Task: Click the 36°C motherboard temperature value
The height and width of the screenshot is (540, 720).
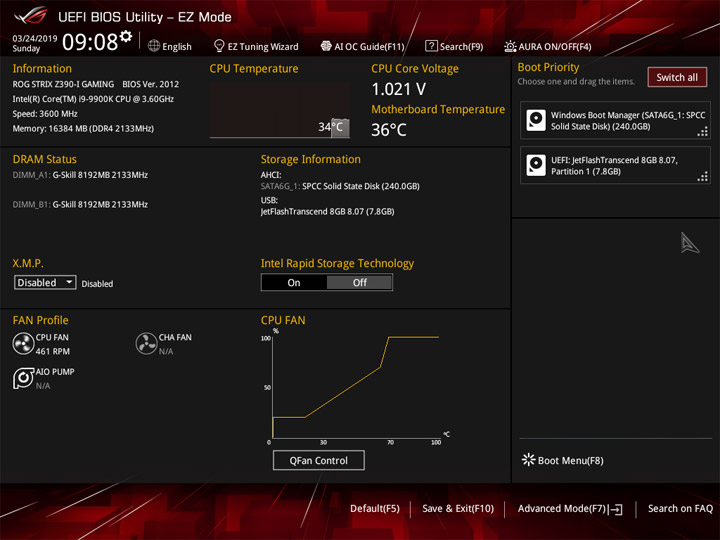Action: click(389, 130)
